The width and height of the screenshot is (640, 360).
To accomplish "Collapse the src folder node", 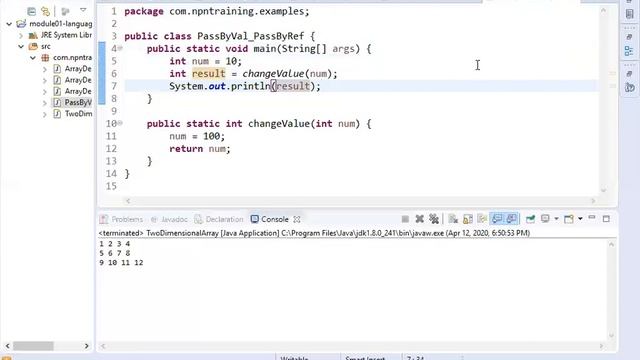I will (x=21, y=47).
